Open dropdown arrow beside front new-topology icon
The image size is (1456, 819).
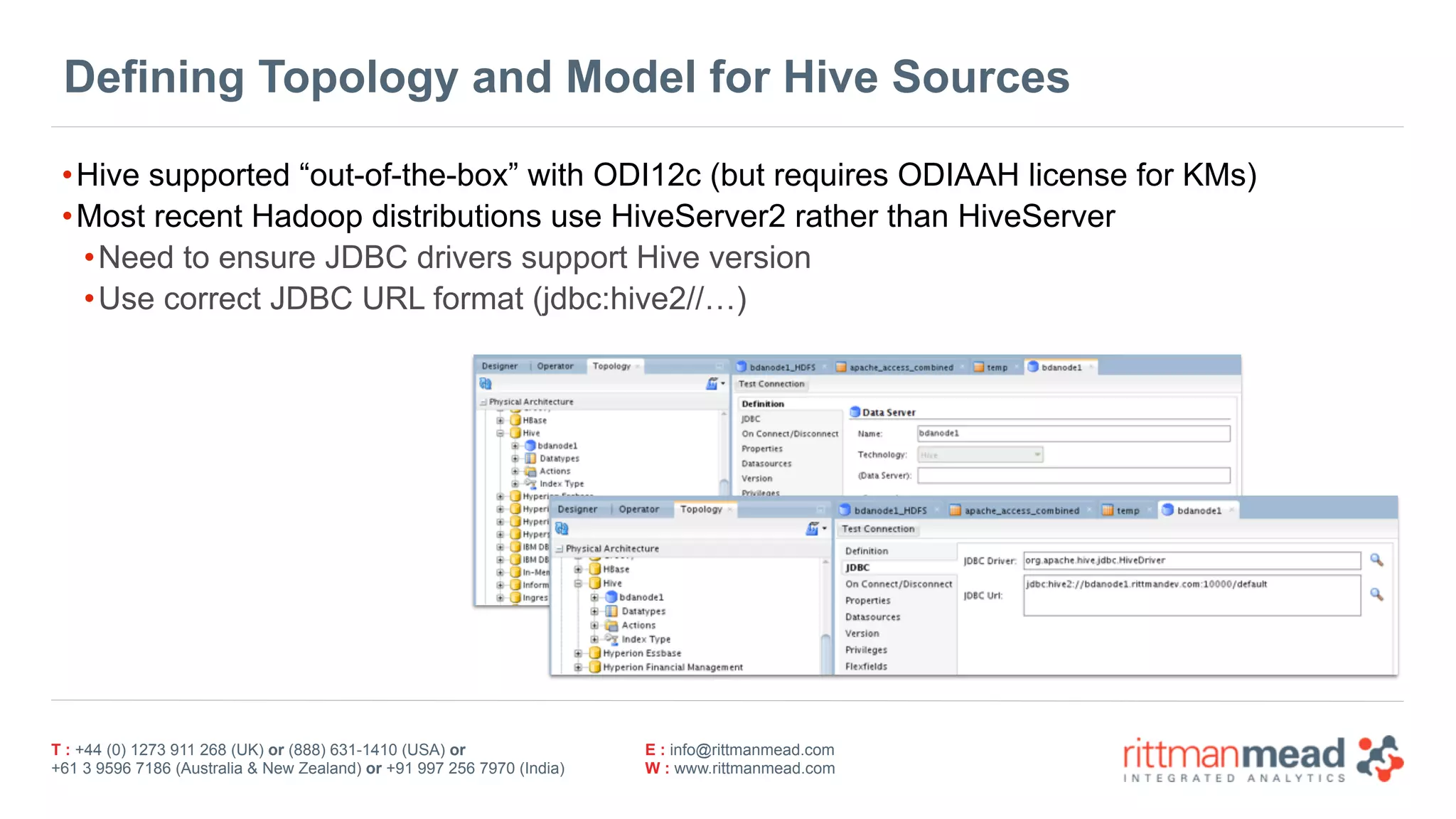pos(824,528)
